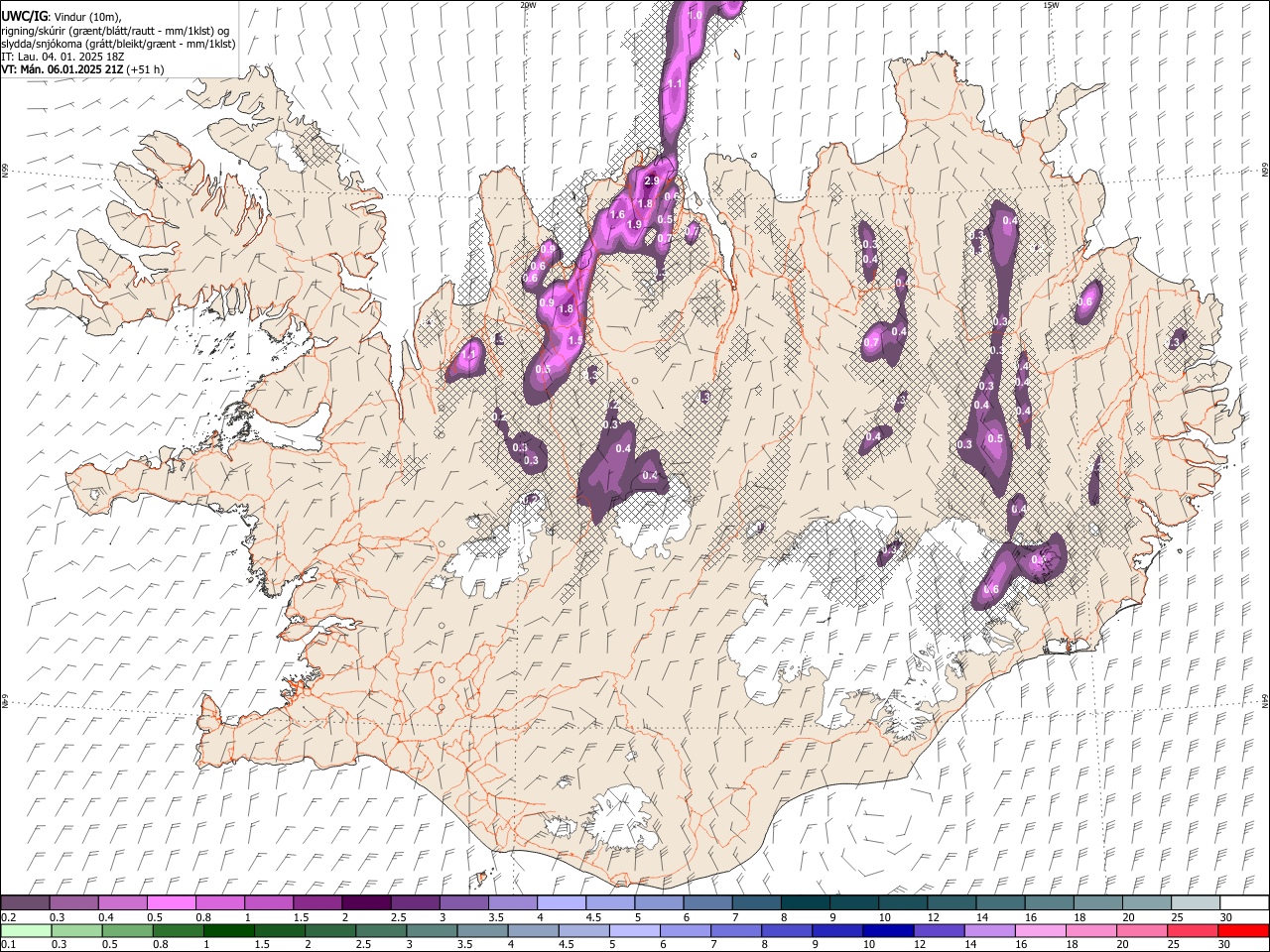Pick the pale green 0.1 swatch in bottom legend
The image size is (1270, 952).
coord(27,930)
